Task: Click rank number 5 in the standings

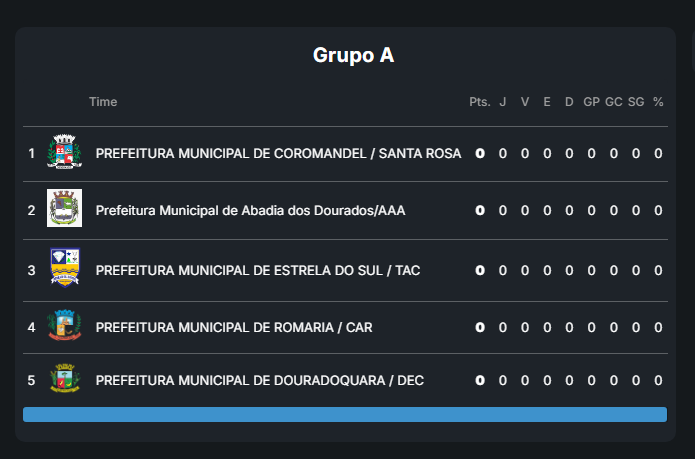Action: point(31,381)
